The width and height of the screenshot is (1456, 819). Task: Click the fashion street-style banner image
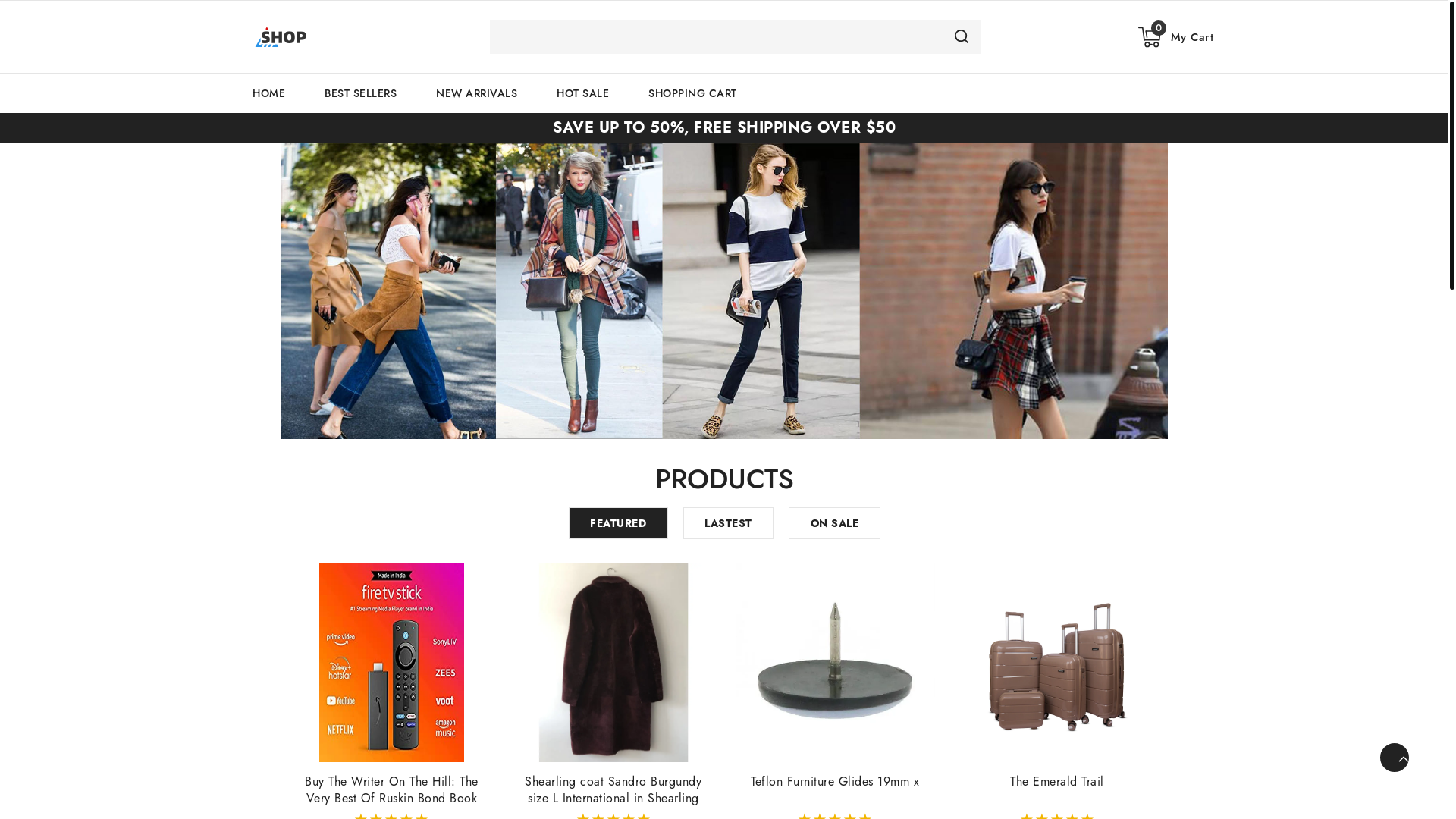pos(723,291)
